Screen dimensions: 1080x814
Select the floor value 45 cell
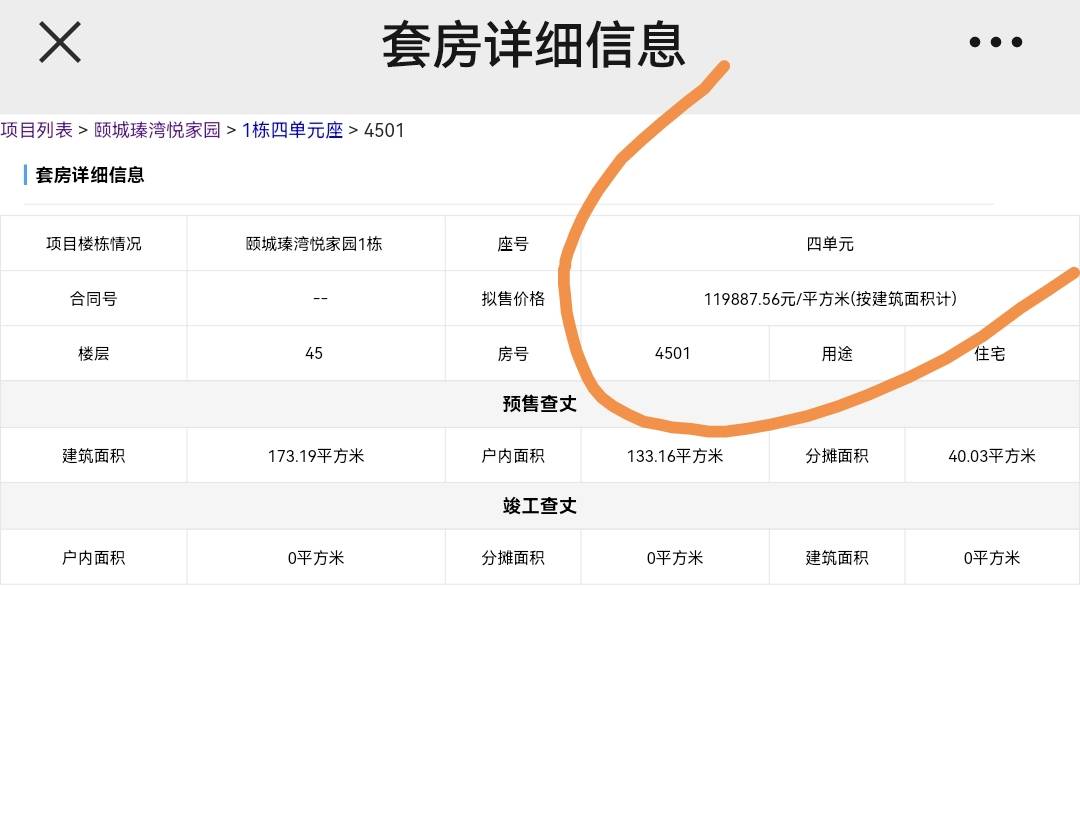pyautogui.click(x=314, y=353)
